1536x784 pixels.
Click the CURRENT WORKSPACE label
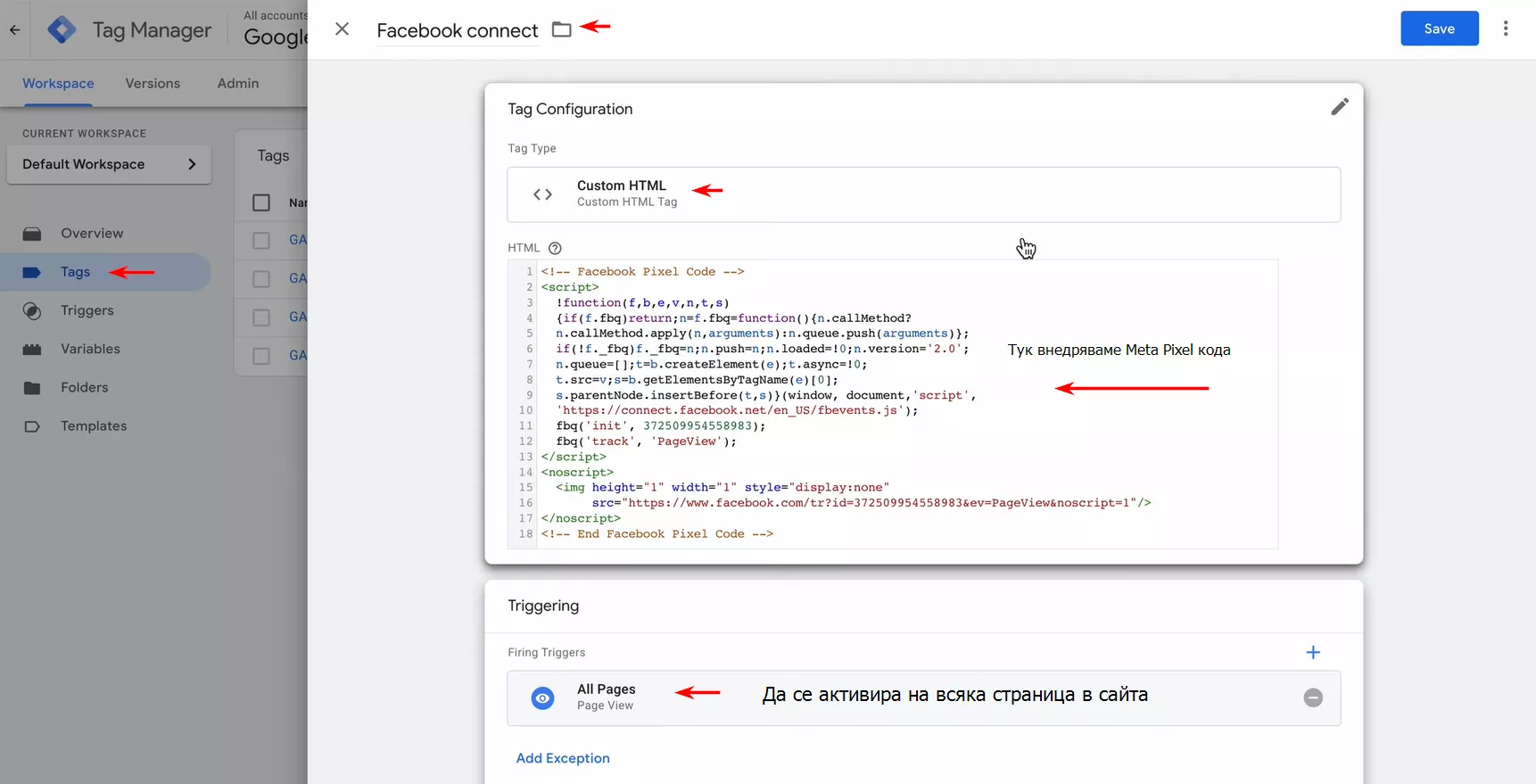point(84,134)
